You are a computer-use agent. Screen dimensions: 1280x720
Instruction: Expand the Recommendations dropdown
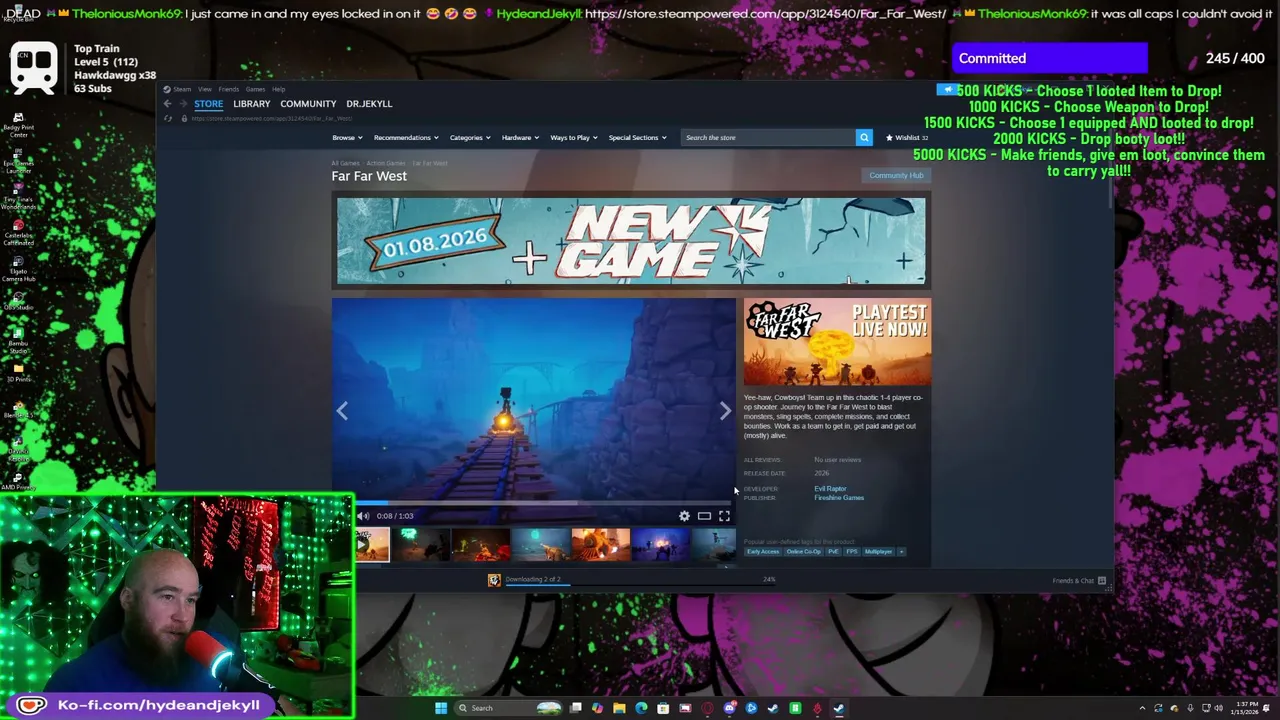click(406, 137)
